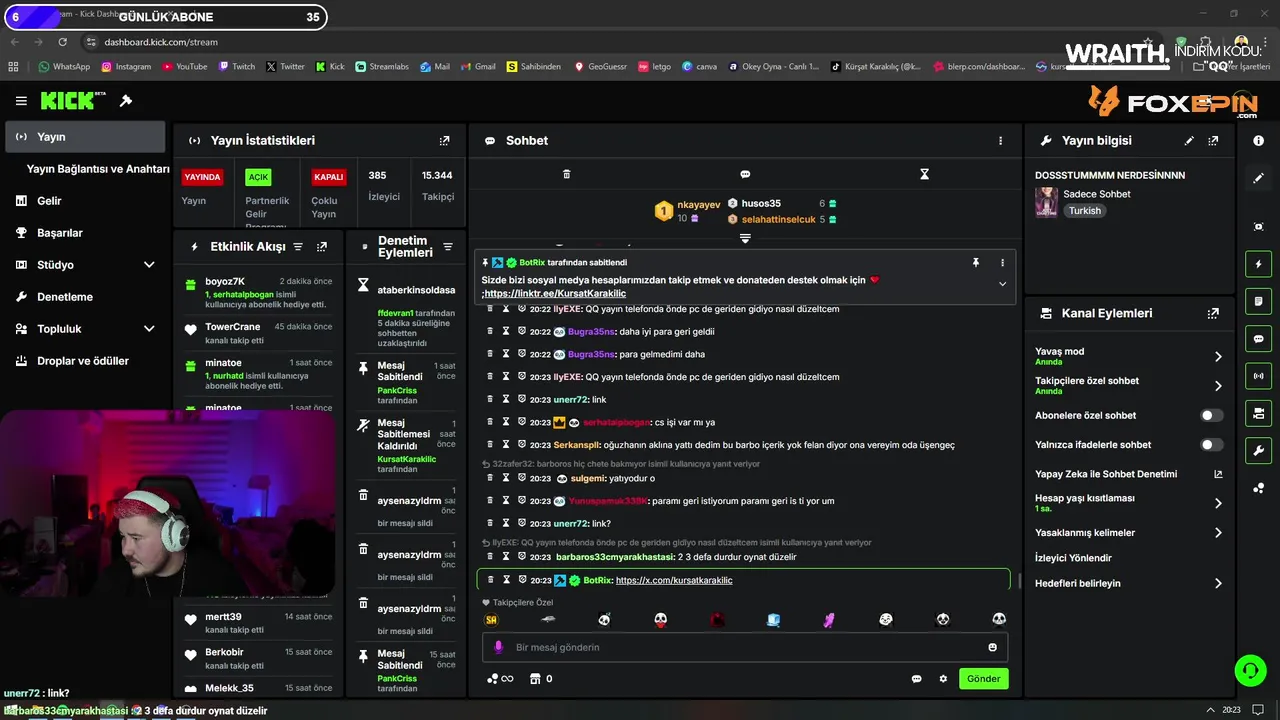This screenshot has width=1280, height=720.
Task: Click the pencil icon in Yayın bilgisi header
Action: [x=1189, y=141]
